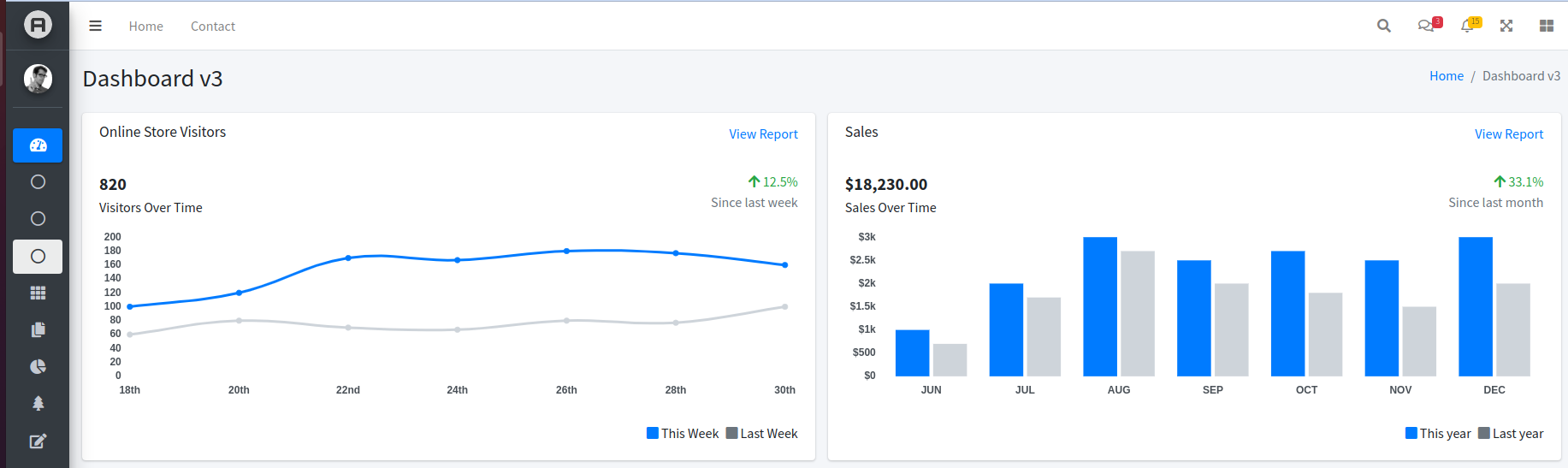Screen dimensions: 1568x468
Task: Click the gray Last year legend swatch
Action: tap(1484, 433)
